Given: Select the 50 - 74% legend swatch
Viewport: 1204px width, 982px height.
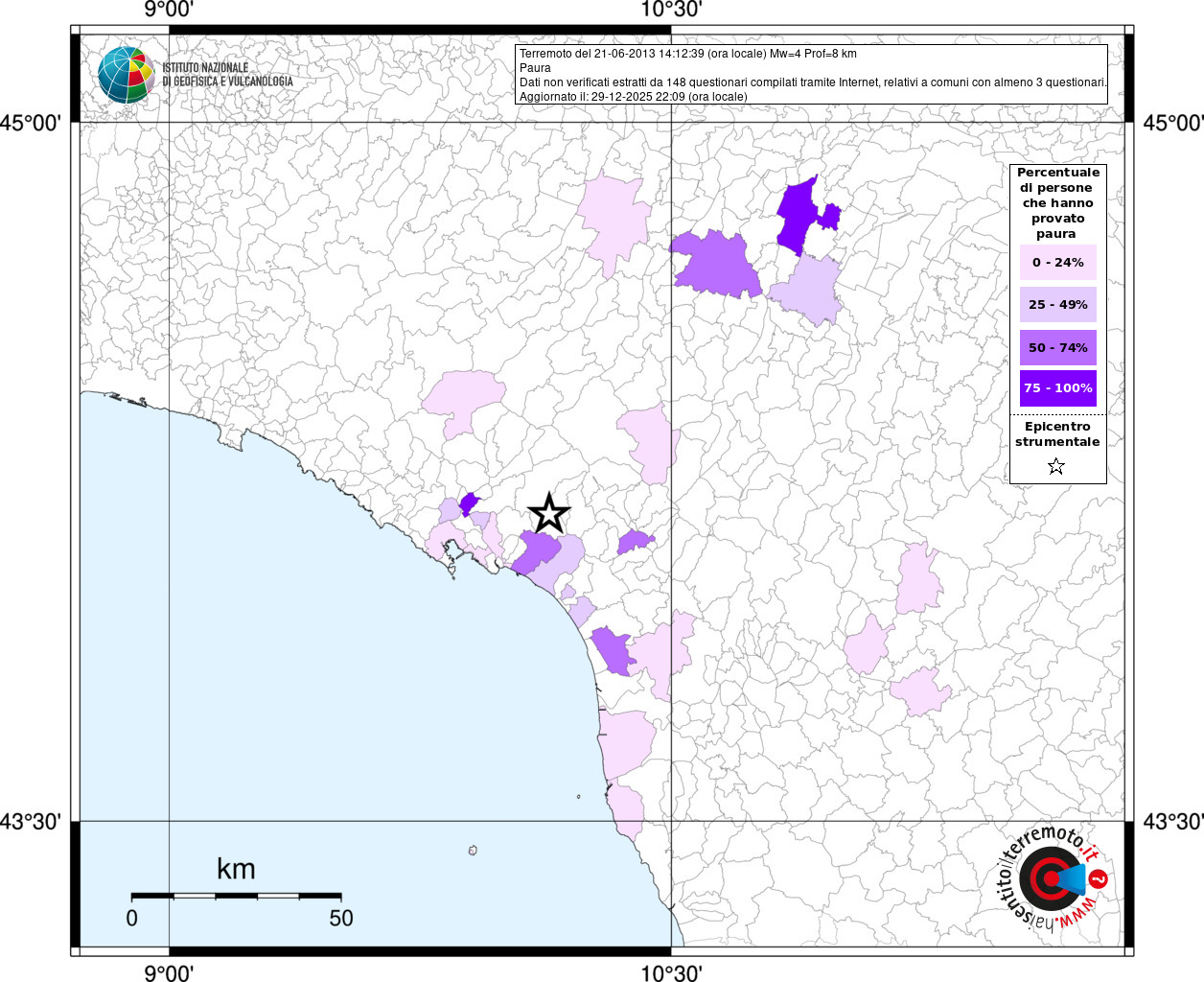Looking at the screenshot, I should tap(1057, 347).
